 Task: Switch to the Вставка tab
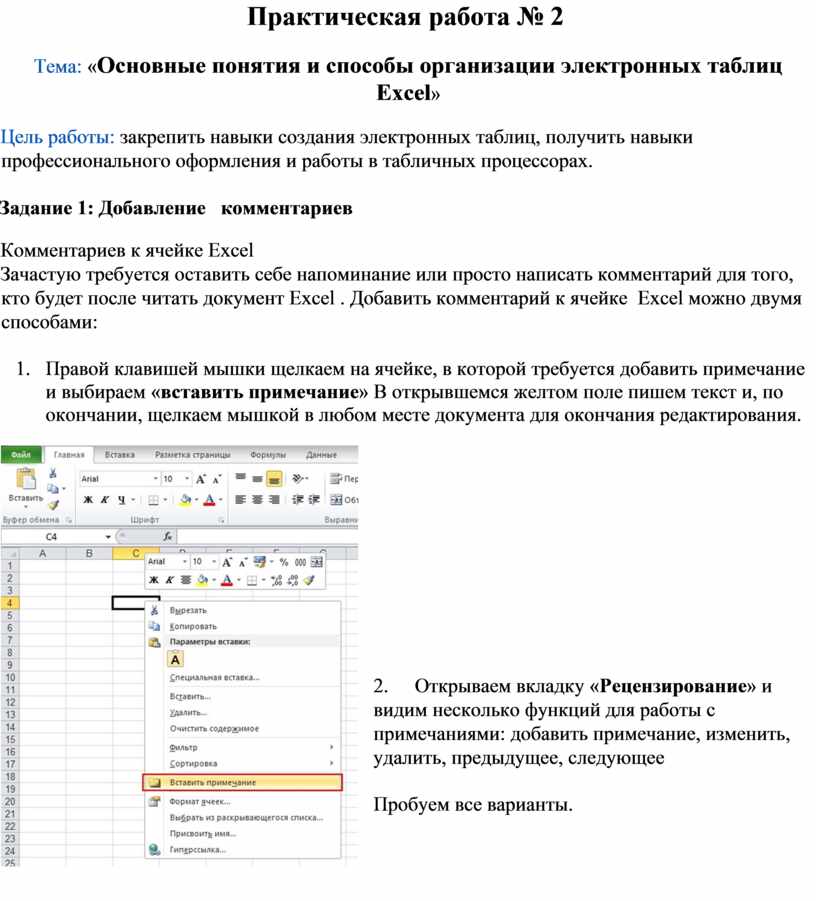(x=120, y=455)
